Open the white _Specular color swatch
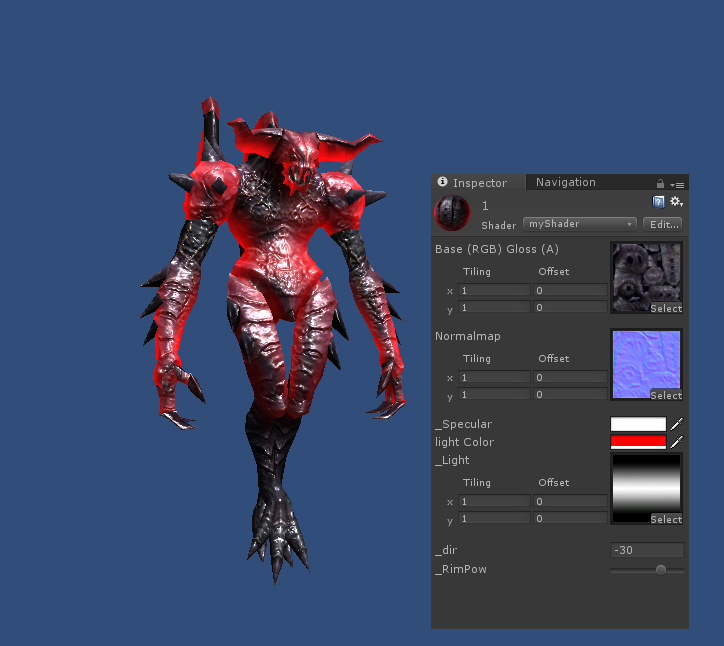Screen dimensions: 724x646 pyautogui.click(x=638, y=424)
